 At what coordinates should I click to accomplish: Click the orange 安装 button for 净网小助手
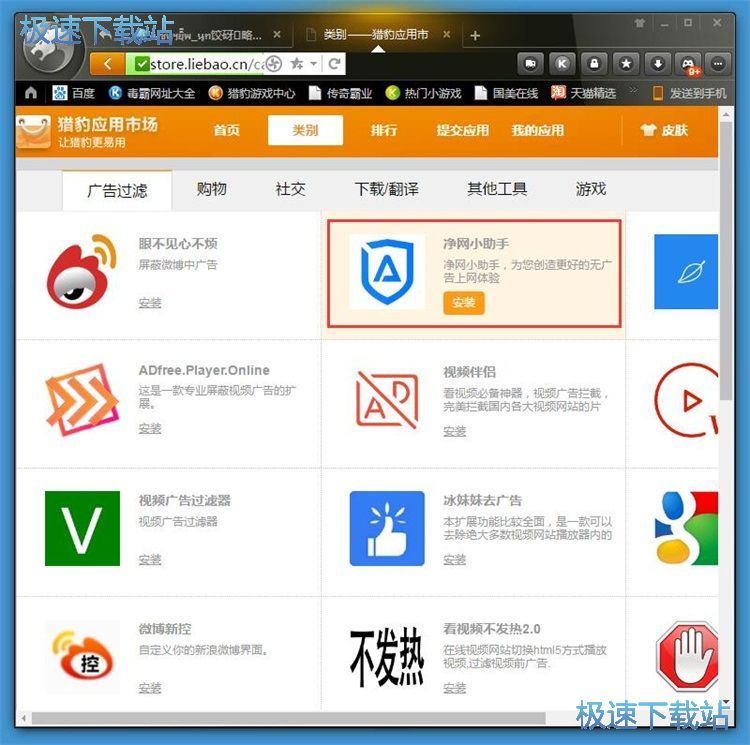(463, 303)
